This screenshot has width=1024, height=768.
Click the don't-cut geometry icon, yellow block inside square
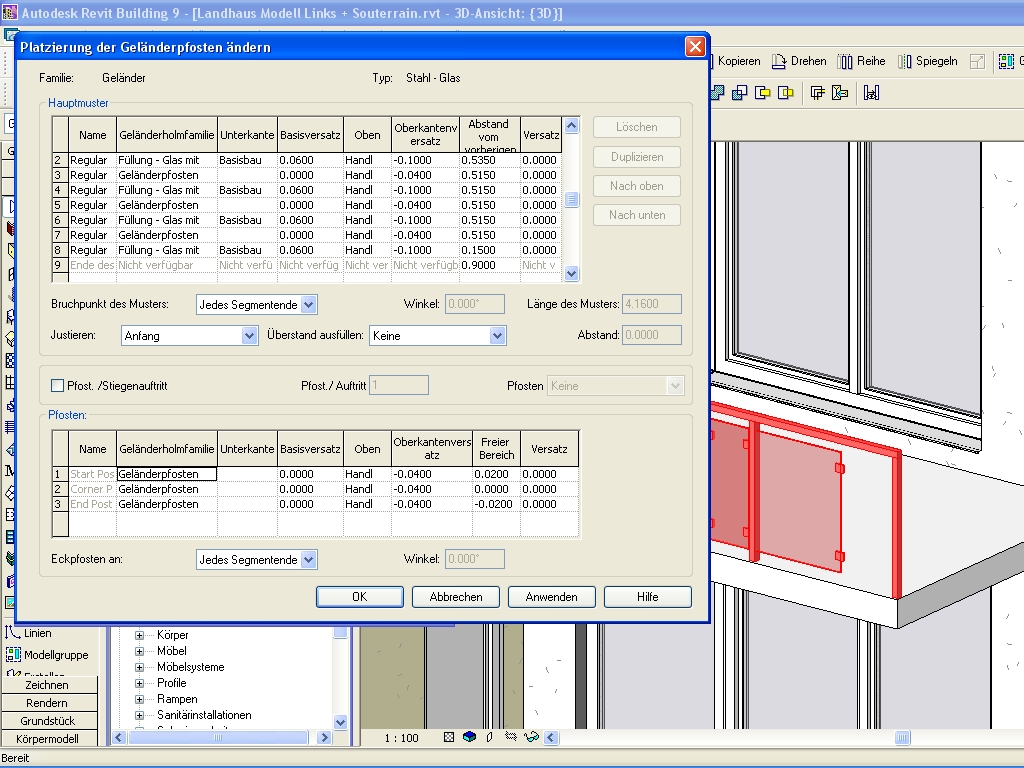pos(785,93)
